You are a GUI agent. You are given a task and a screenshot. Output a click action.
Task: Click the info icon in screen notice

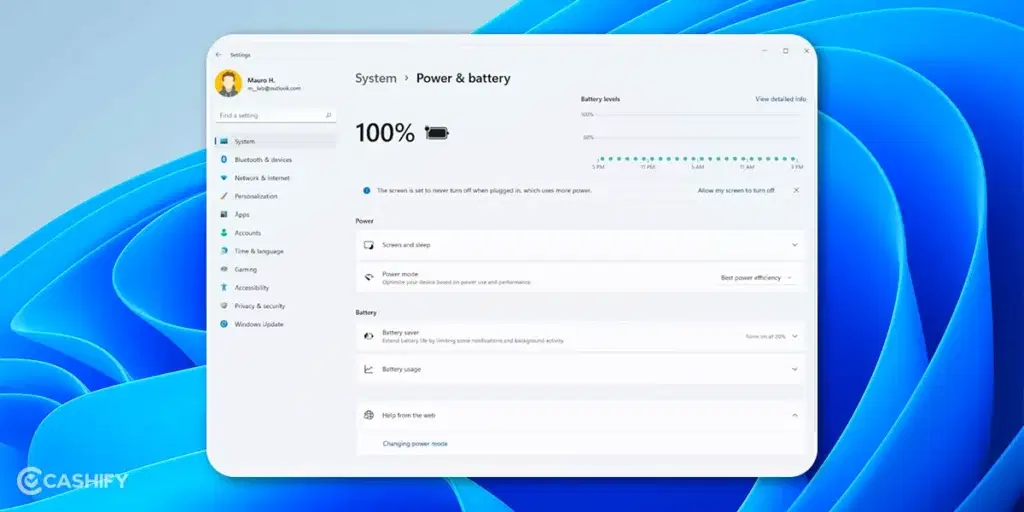point(366,191)
